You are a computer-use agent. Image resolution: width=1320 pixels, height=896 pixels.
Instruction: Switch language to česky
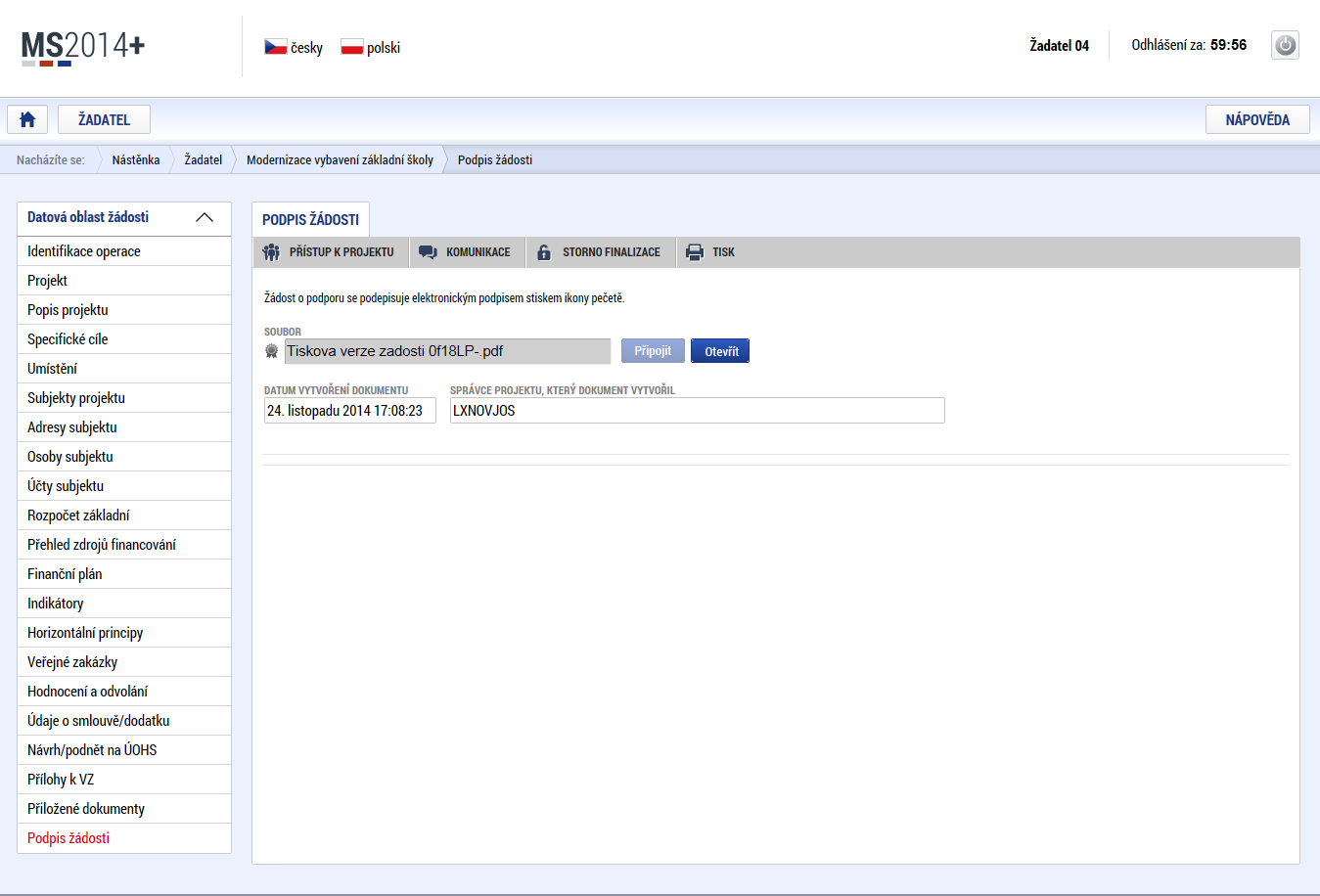coord(306,48)
